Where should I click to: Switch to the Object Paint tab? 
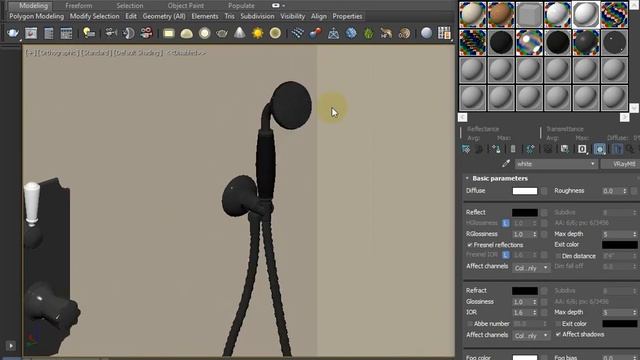[185, 6]
